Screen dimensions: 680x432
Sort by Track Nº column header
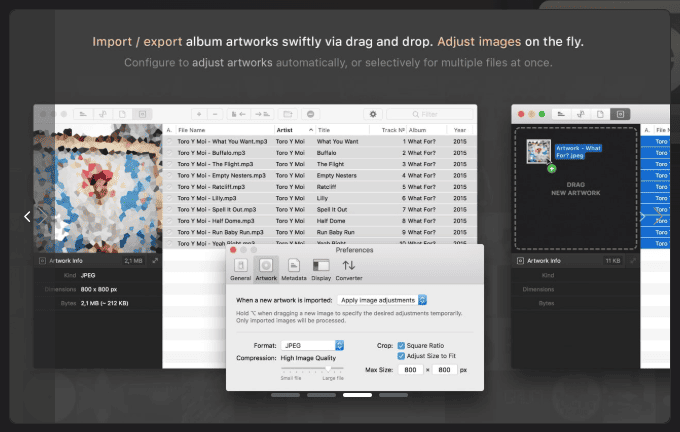coord(388,130)
